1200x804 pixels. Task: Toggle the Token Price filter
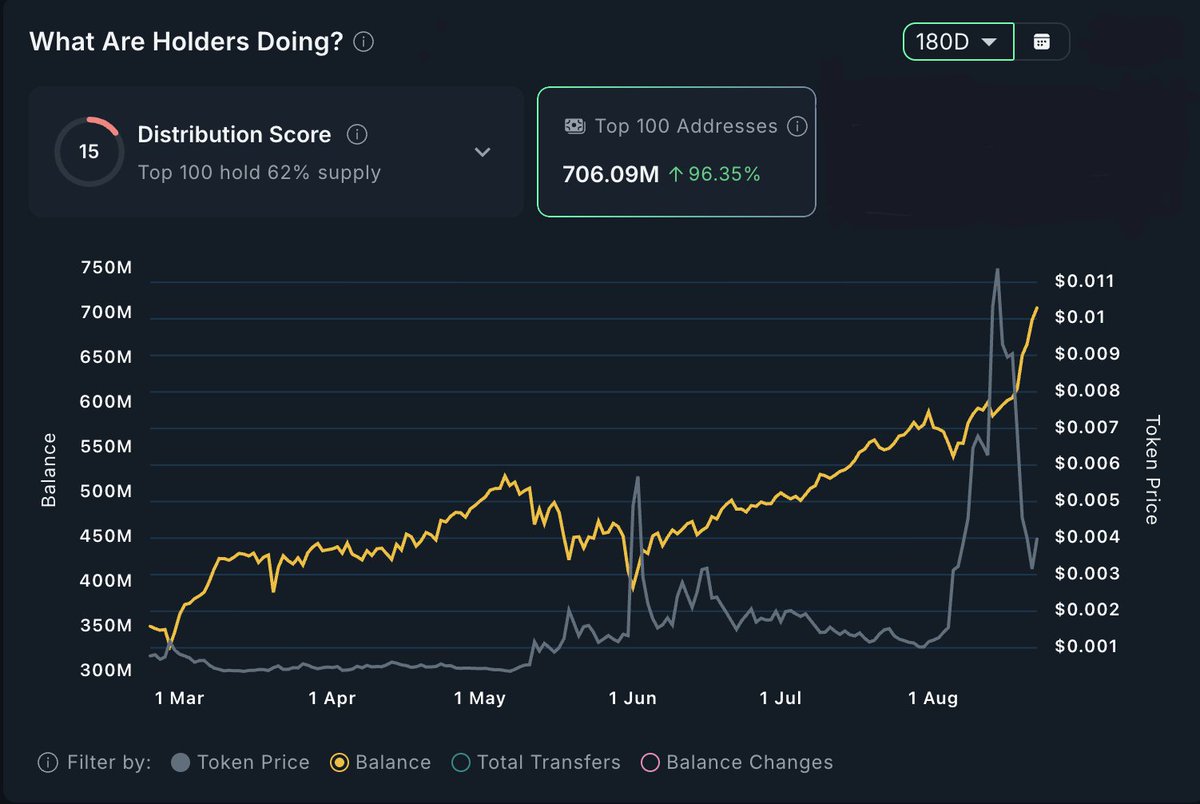(x=240, y=762)
